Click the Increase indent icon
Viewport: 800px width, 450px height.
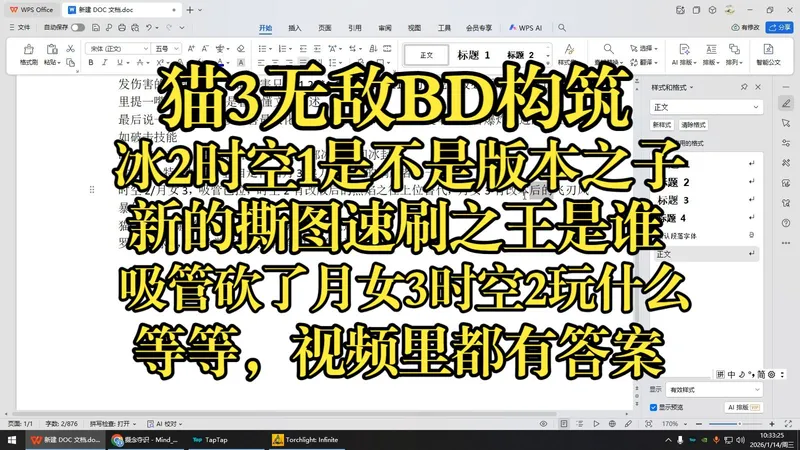click(x=317, y=48)
